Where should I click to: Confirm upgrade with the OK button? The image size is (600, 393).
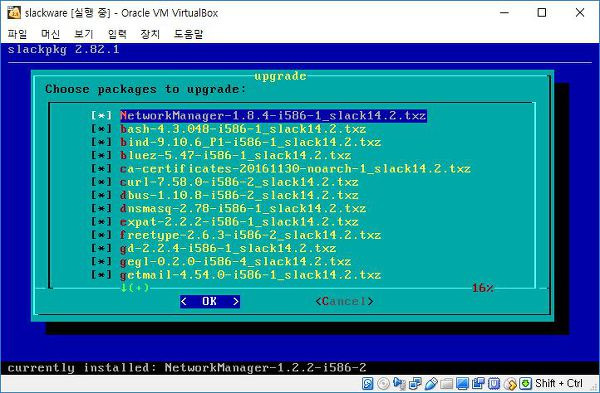(210, 302)
